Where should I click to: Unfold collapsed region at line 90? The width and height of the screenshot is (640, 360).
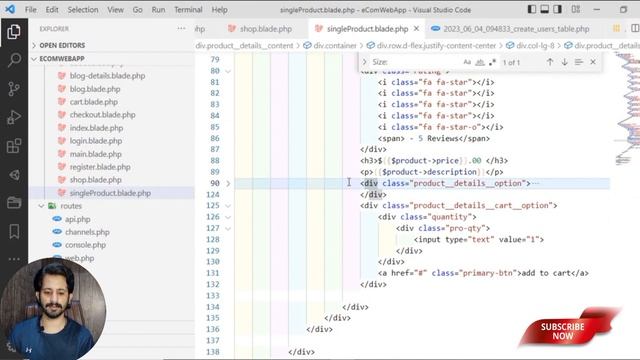[x=228, y=183]
